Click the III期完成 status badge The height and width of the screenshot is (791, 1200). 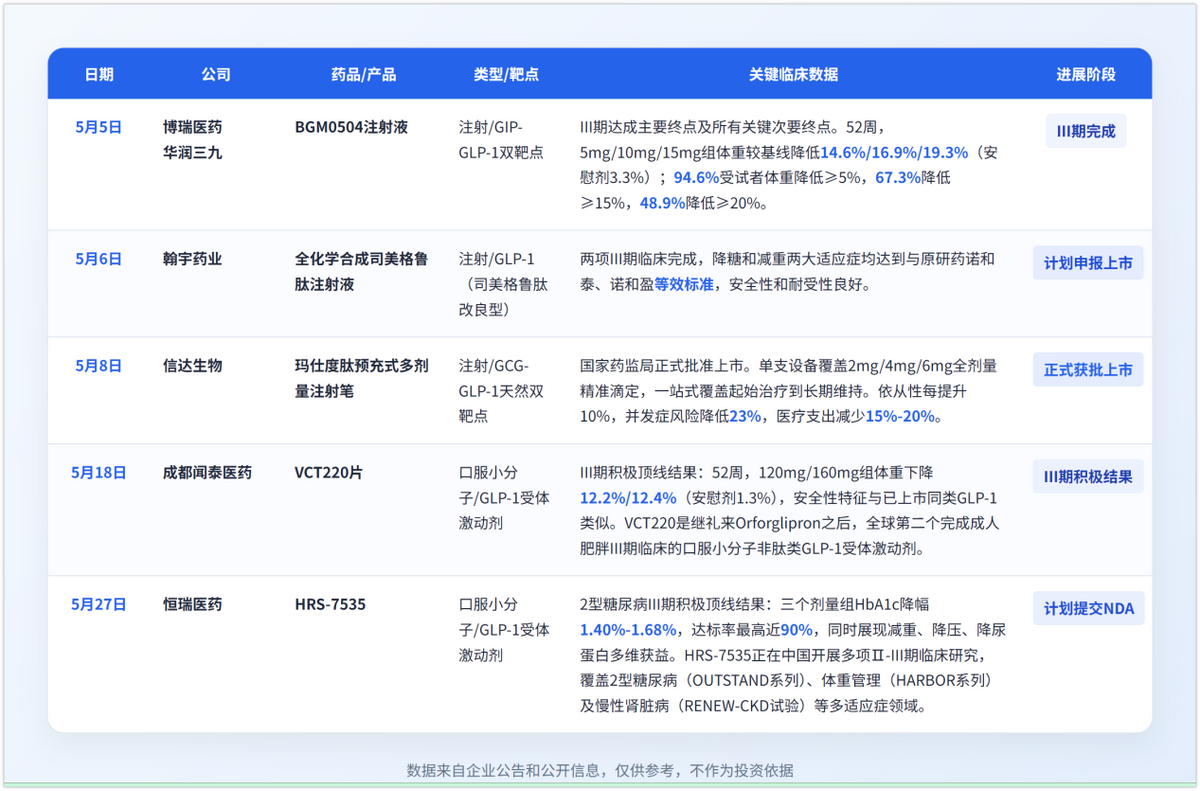click(x=1086, y=131)
